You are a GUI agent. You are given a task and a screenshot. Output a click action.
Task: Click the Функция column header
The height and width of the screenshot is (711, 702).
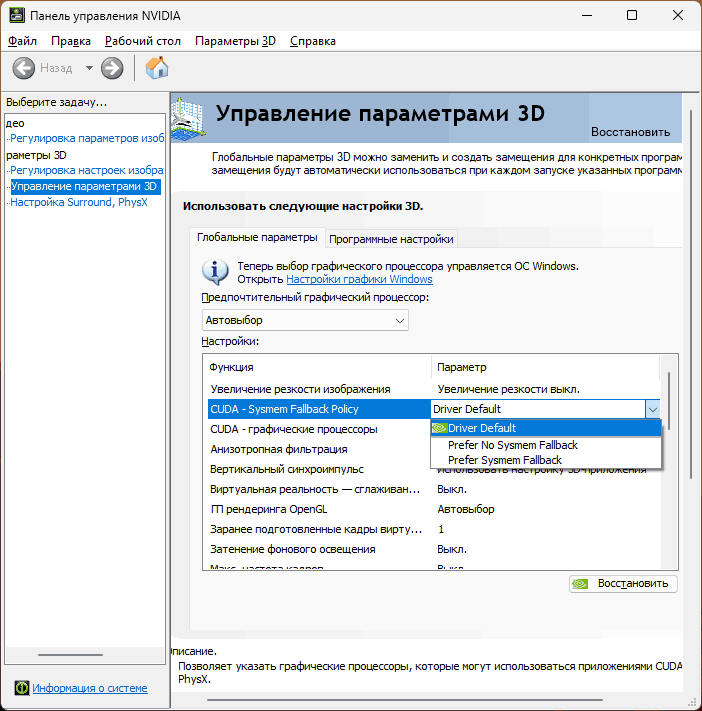[317, 367]
